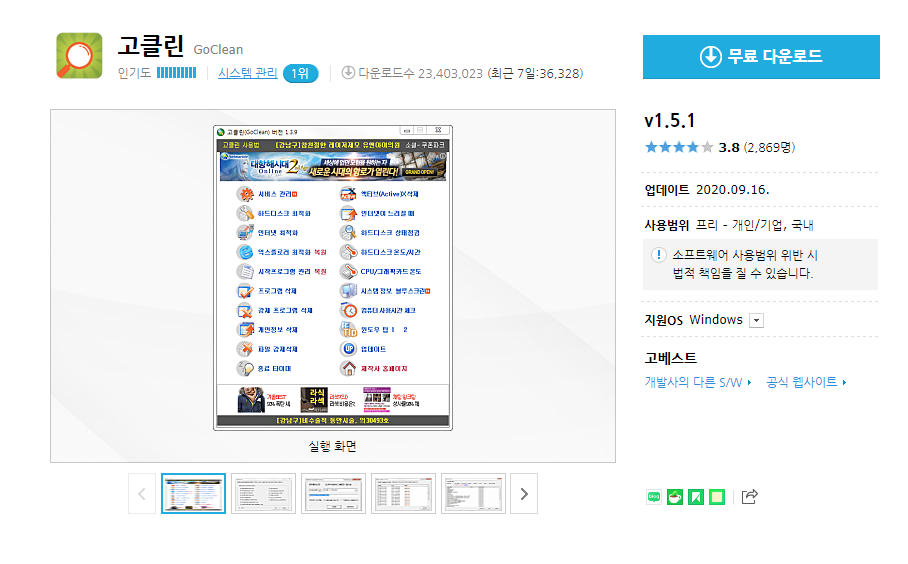Click the 종료 타이머 lightbulb icon in preview

point(246,368)
